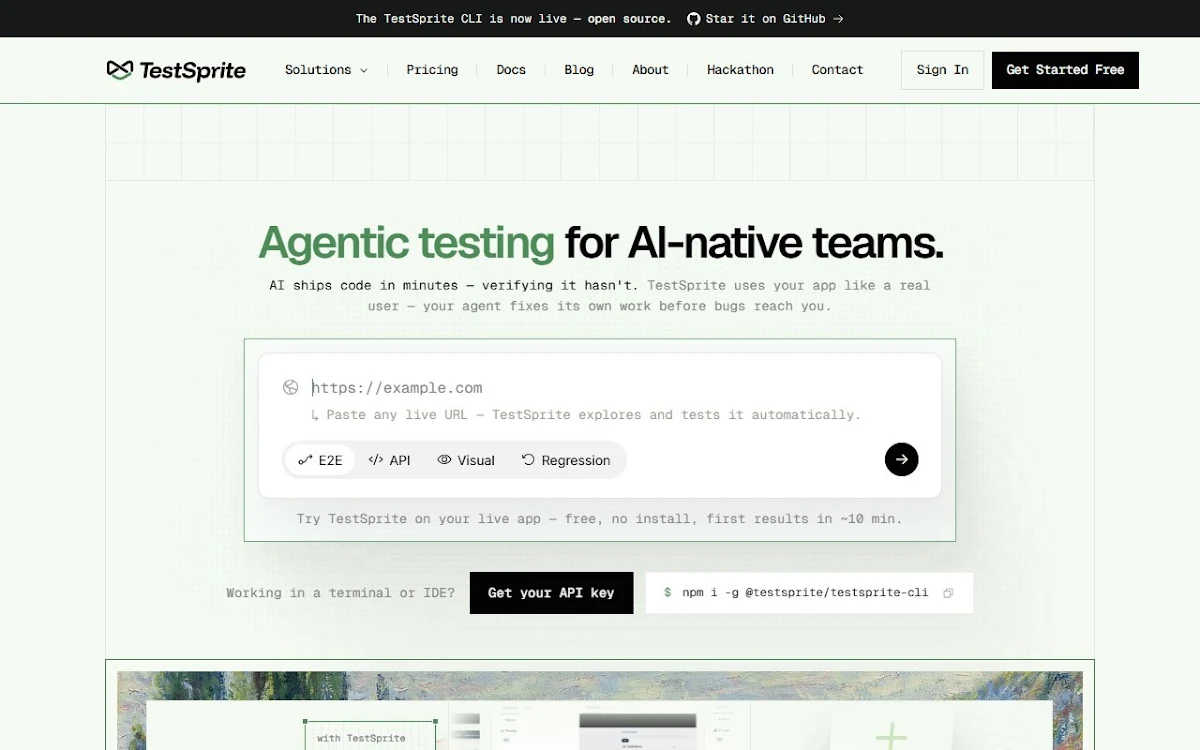Expand the Solutions dropdown menu

click(x=326, y=70)
